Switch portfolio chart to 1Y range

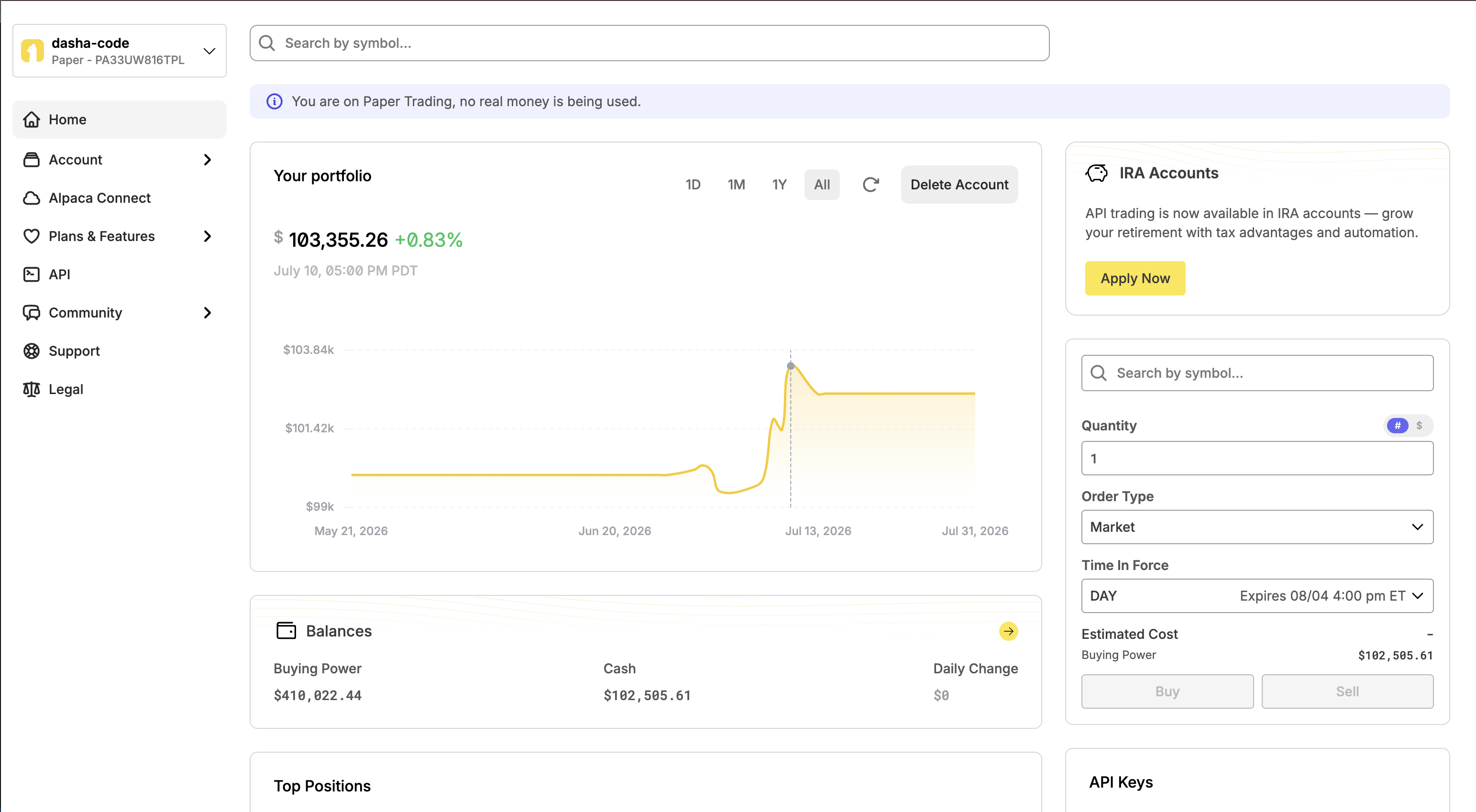[x=779, y=185]
